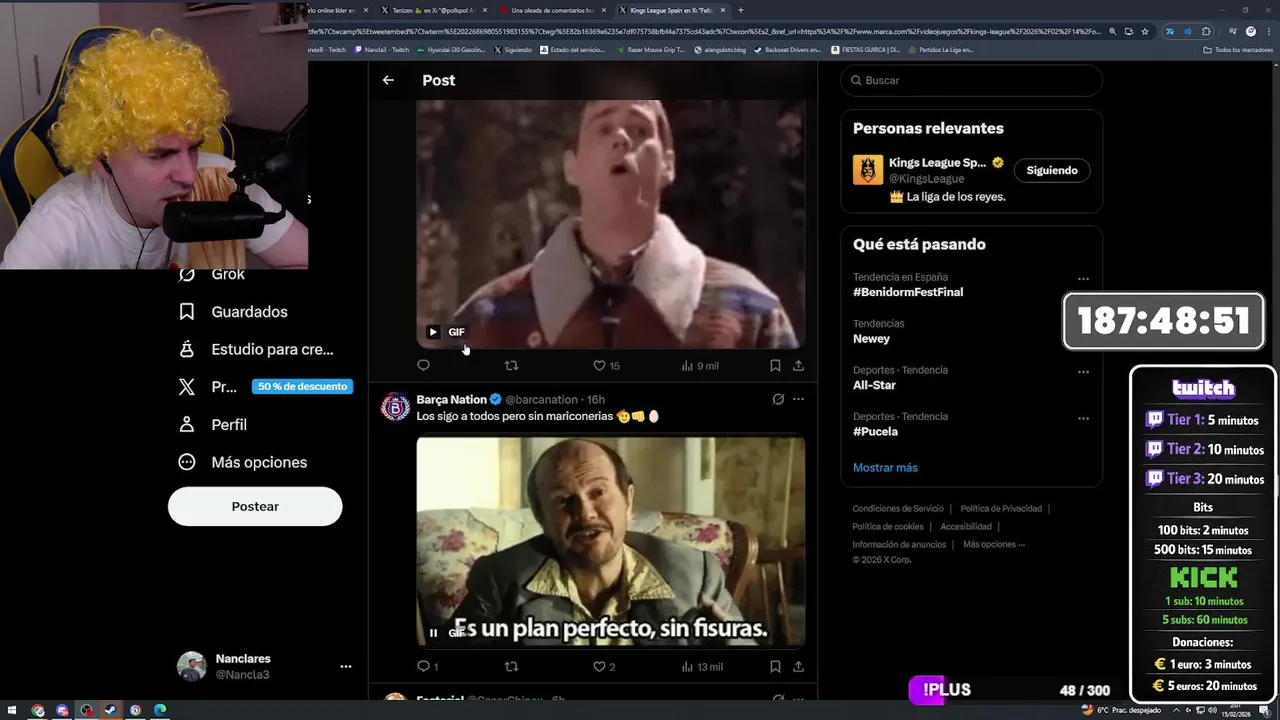Open Microsoft Edge from the taskbar

point(160,711)
